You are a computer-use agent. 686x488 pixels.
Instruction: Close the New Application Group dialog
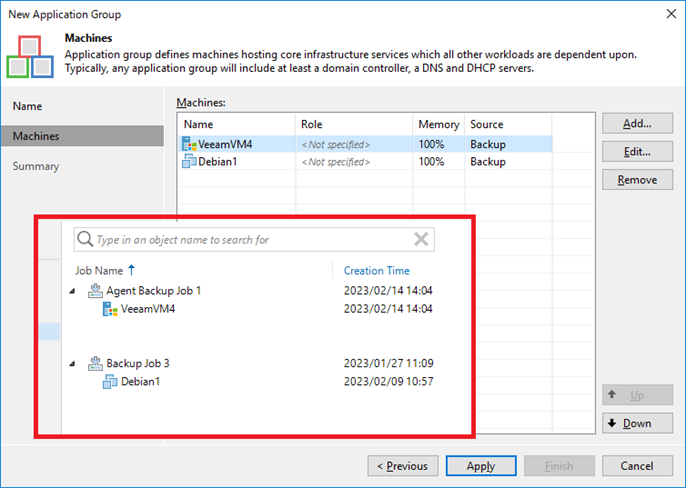pos(671,14)
